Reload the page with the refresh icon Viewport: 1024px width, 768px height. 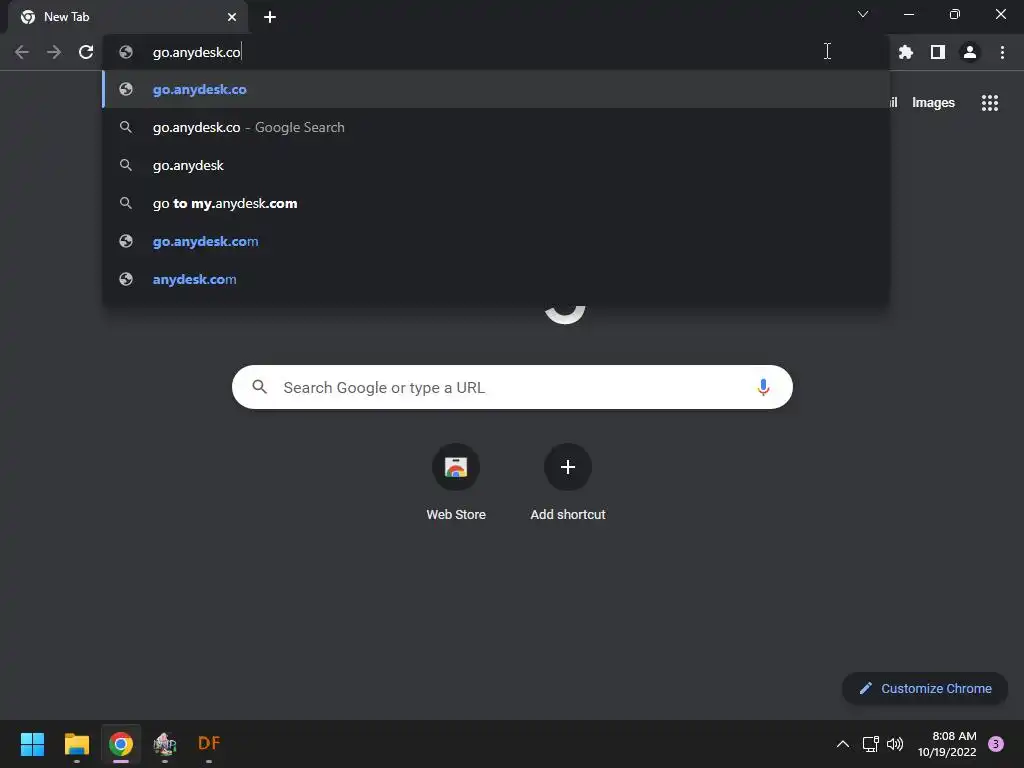pos(86,52)
